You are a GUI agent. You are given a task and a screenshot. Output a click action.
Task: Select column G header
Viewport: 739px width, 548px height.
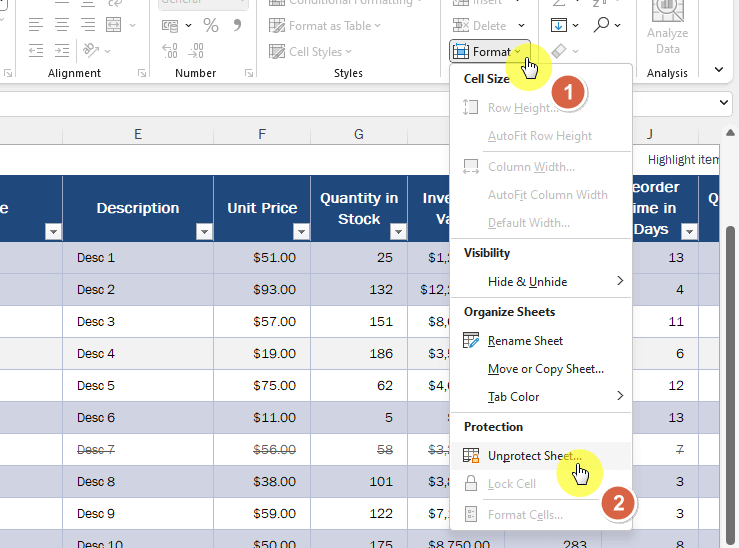(x=359, y=135)
